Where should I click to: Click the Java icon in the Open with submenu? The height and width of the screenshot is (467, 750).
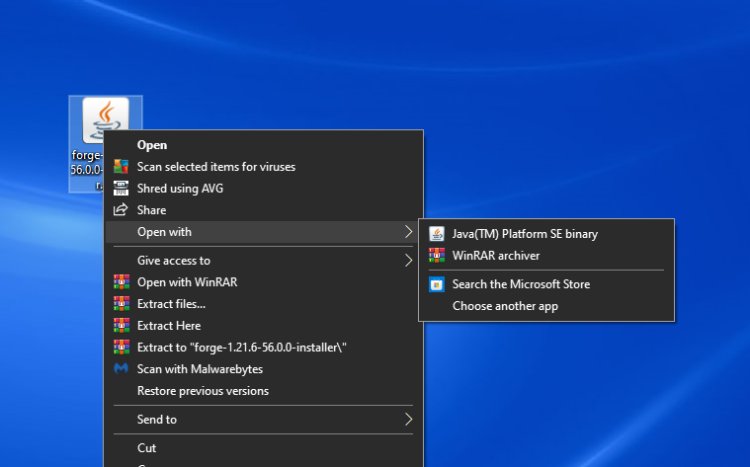click(x=436, y=234)
